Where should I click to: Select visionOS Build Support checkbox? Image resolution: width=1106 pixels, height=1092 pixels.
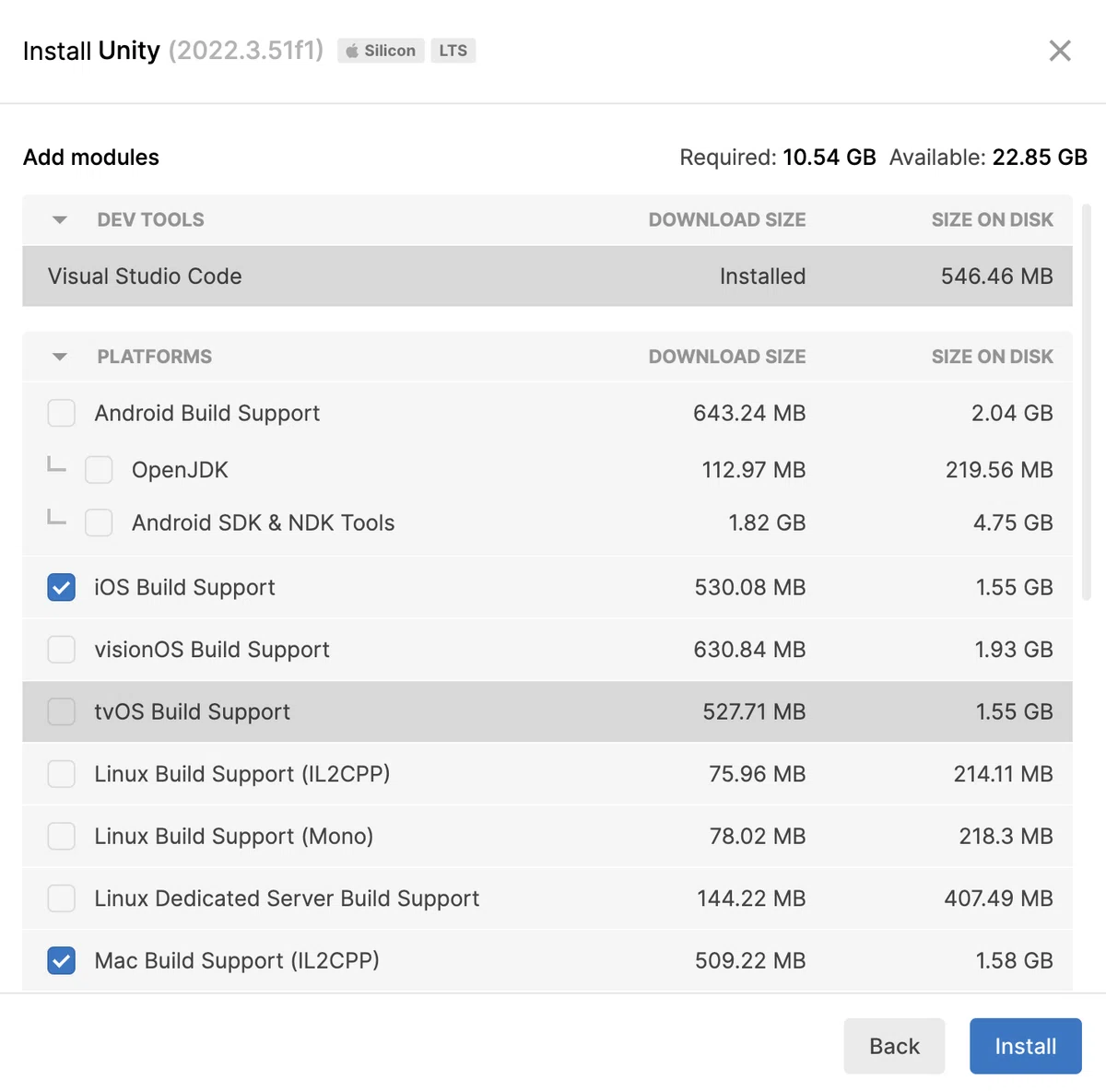[62, 650]
